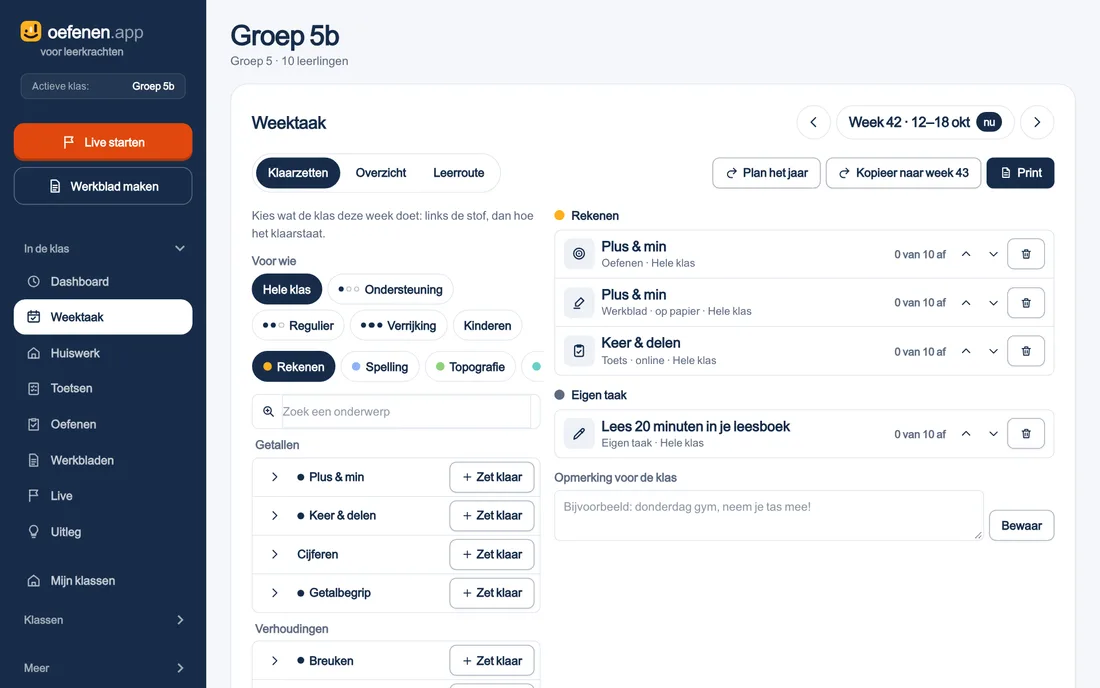Choose the Spelling subject chip
Image resolution: width=1100 pixels, height=688 pixels.
pos(380,367)
